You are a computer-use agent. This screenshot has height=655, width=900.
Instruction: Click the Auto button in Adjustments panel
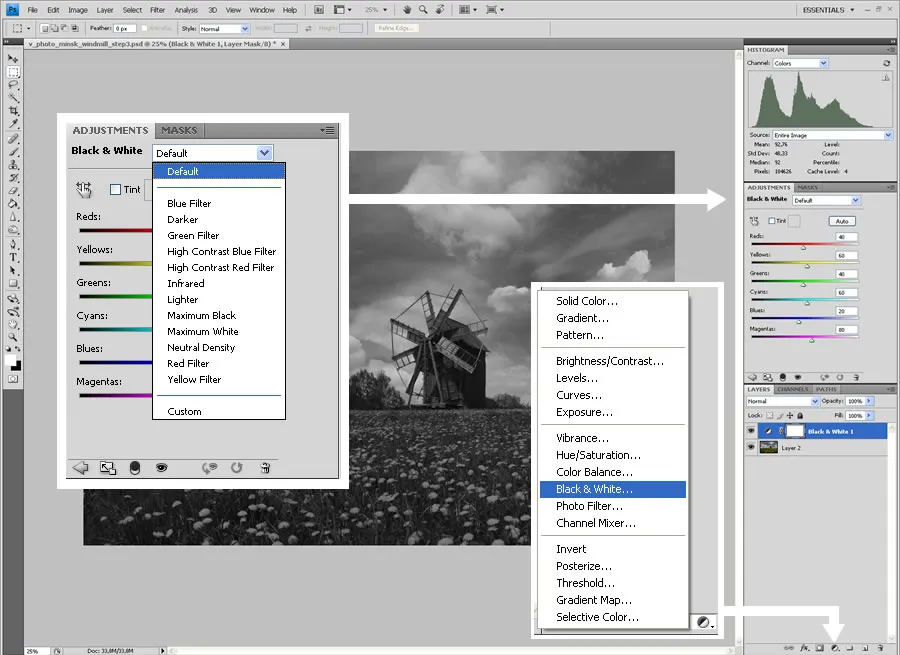(x=841, y=221)
